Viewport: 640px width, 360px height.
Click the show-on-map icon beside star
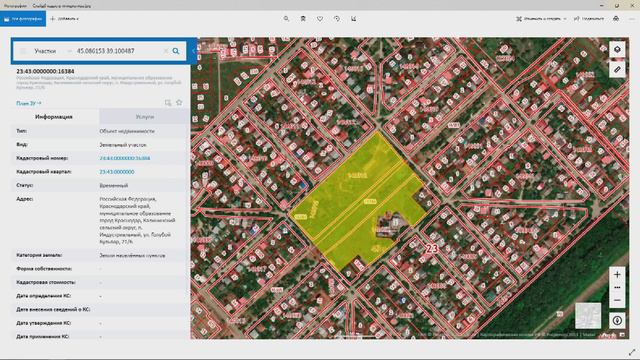(x=168, y=102)
